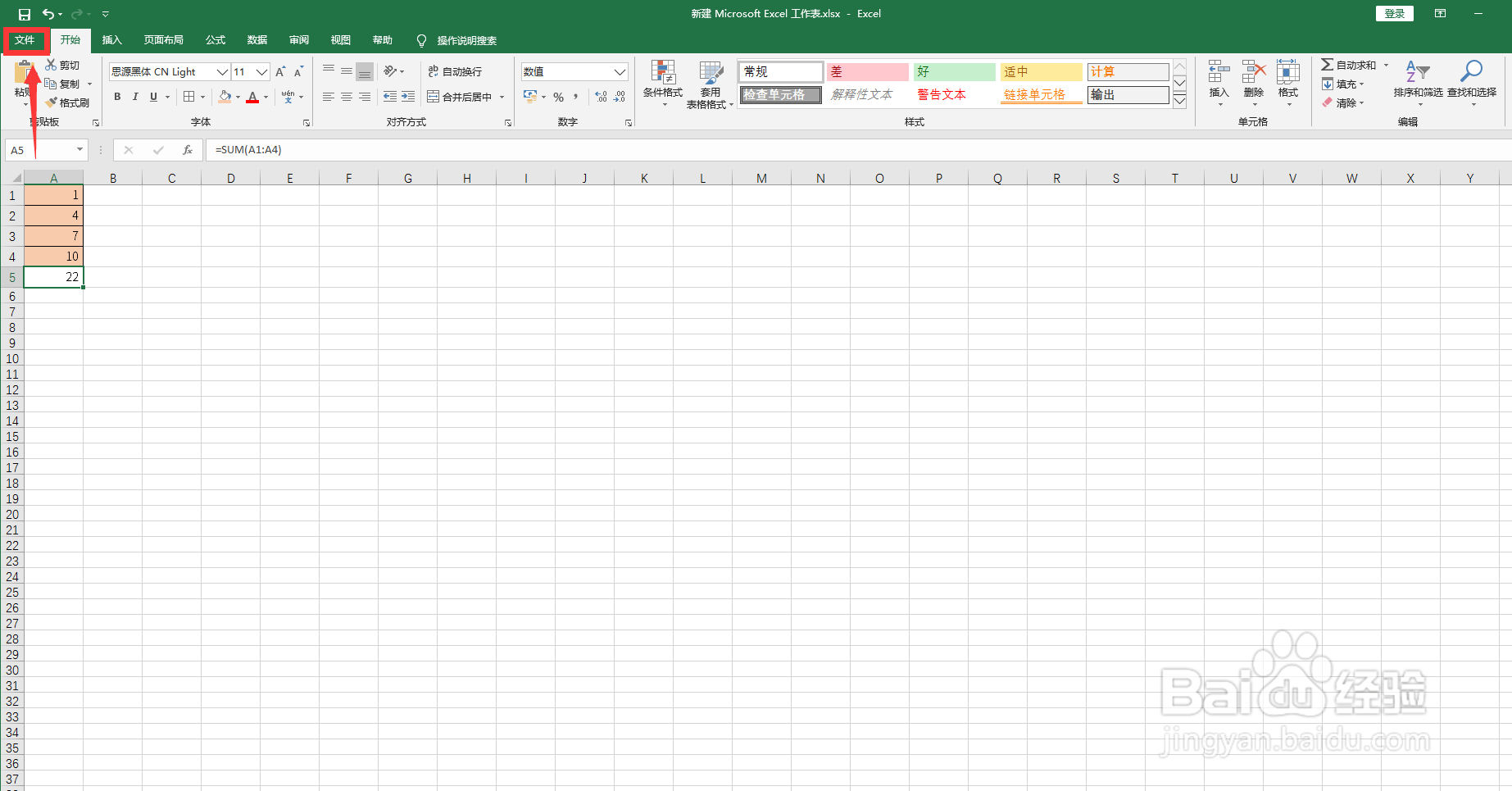Click the comma style icon
The image size is (1512, 791).
pyautogui.click(x=576, y=97)
